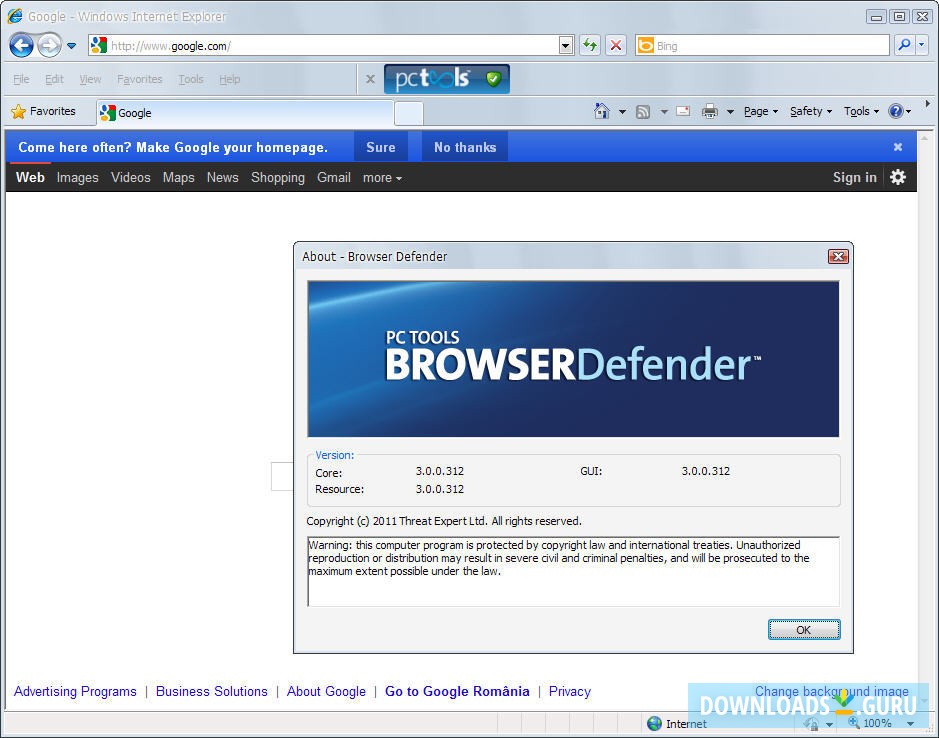Click the PC Tools Browser Defender logo
The image size is (939, 738).
pos(447,79)
